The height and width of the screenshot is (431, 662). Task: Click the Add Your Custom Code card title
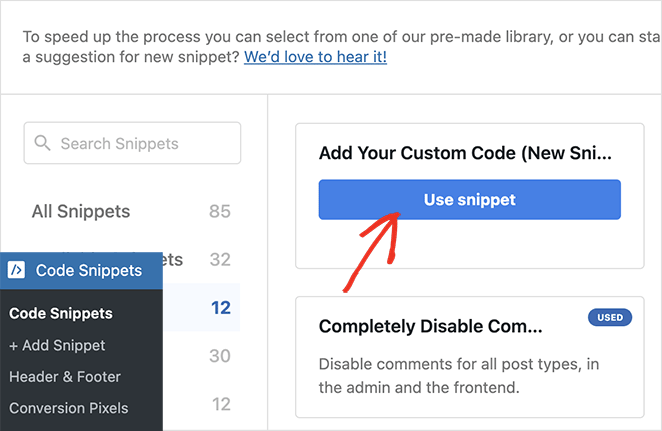pyautogui.click(x=464, y=153)
